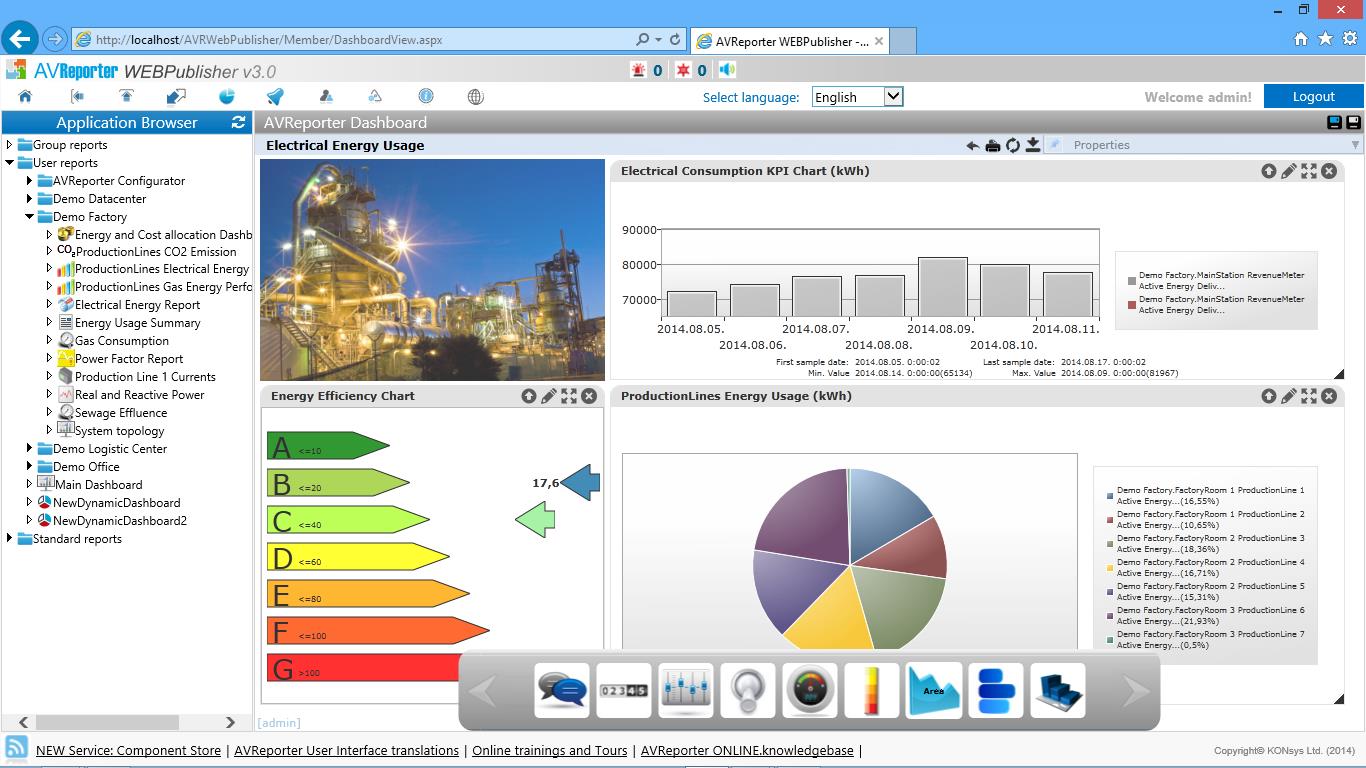Close the ProductionLines Energy Usage widget
This screenshot has height=768, width=1366.
(1329, 396)
